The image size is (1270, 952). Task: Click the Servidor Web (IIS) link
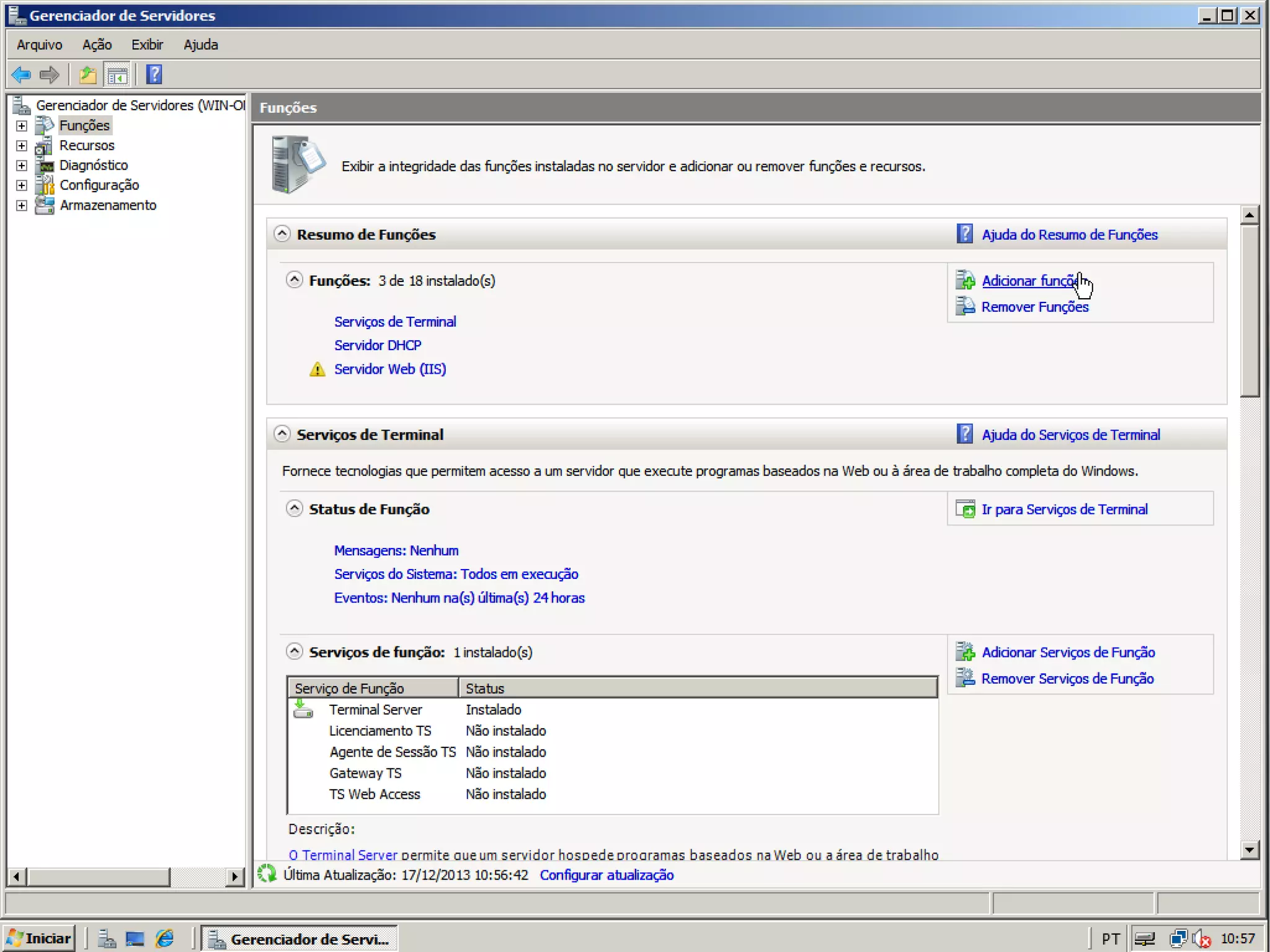click(390, 369)
